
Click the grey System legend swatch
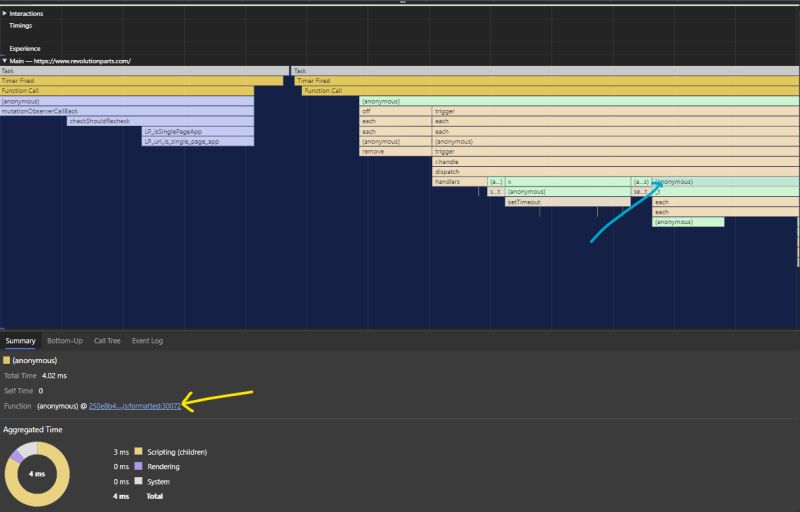click(x=138, y=481)
